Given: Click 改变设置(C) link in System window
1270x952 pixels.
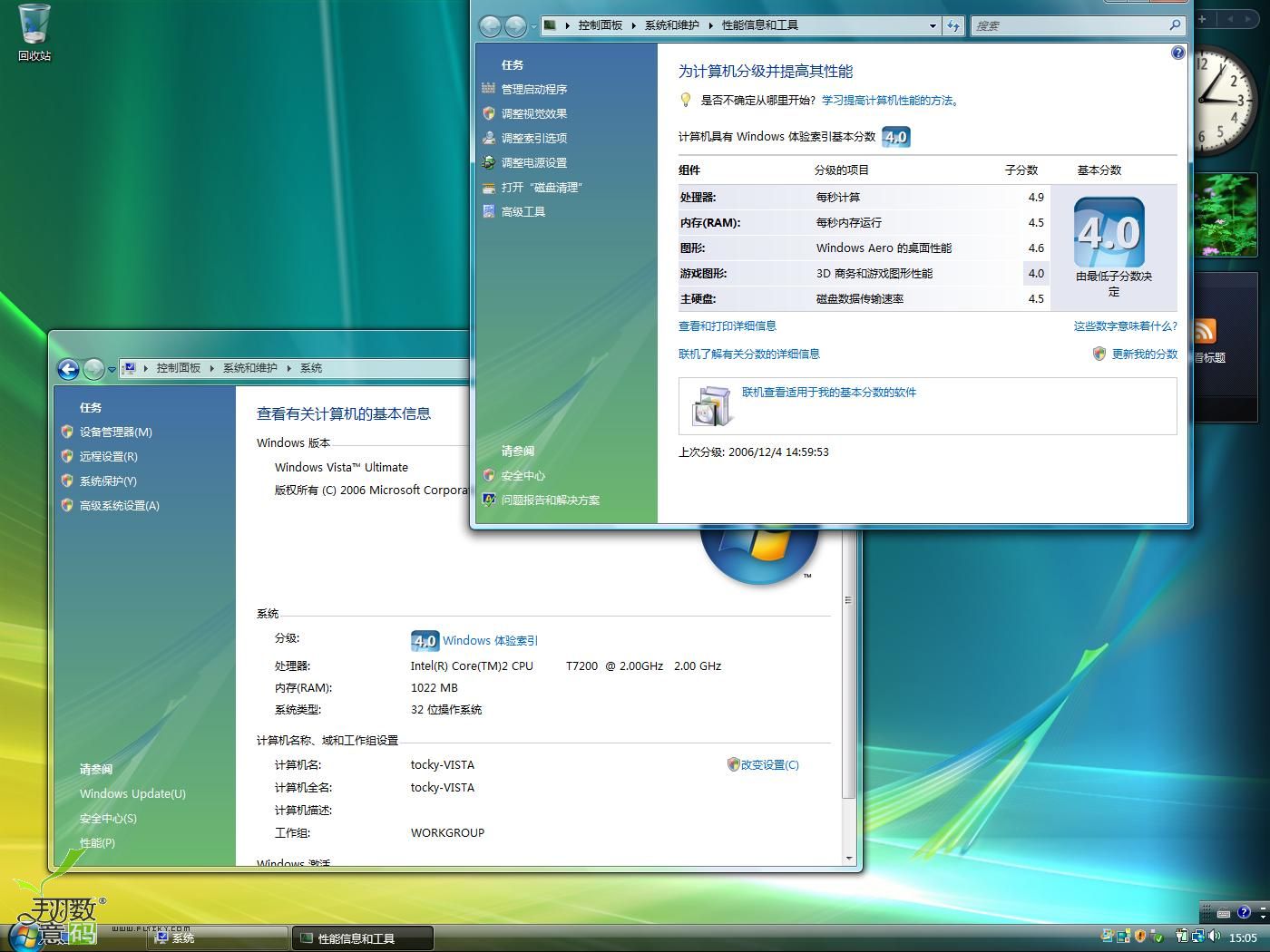Looking at the screenshot, I should pyautogui.click(x=770, y=764).
